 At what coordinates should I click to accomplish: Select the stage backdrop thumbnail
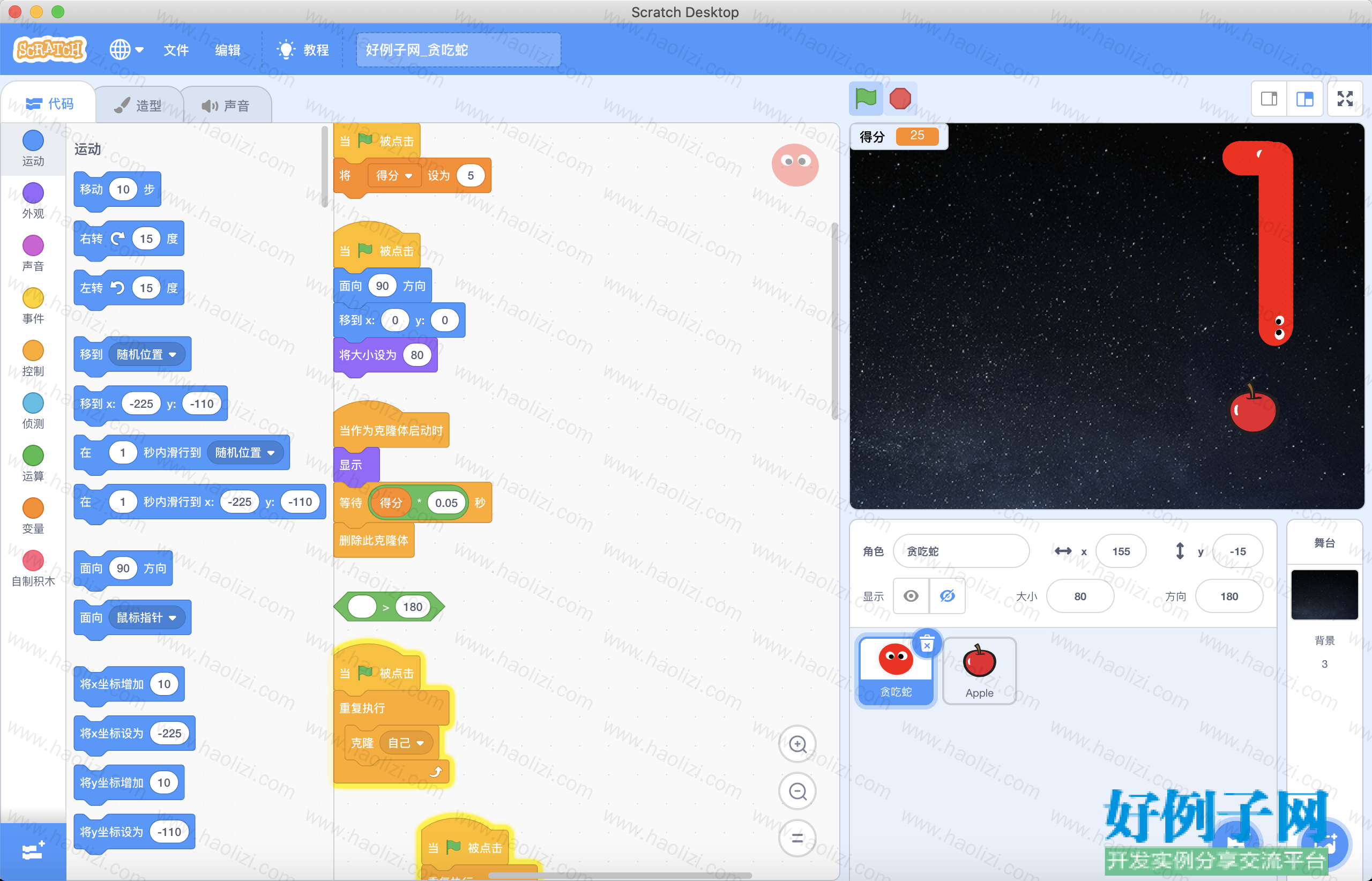click(1324, 595)
